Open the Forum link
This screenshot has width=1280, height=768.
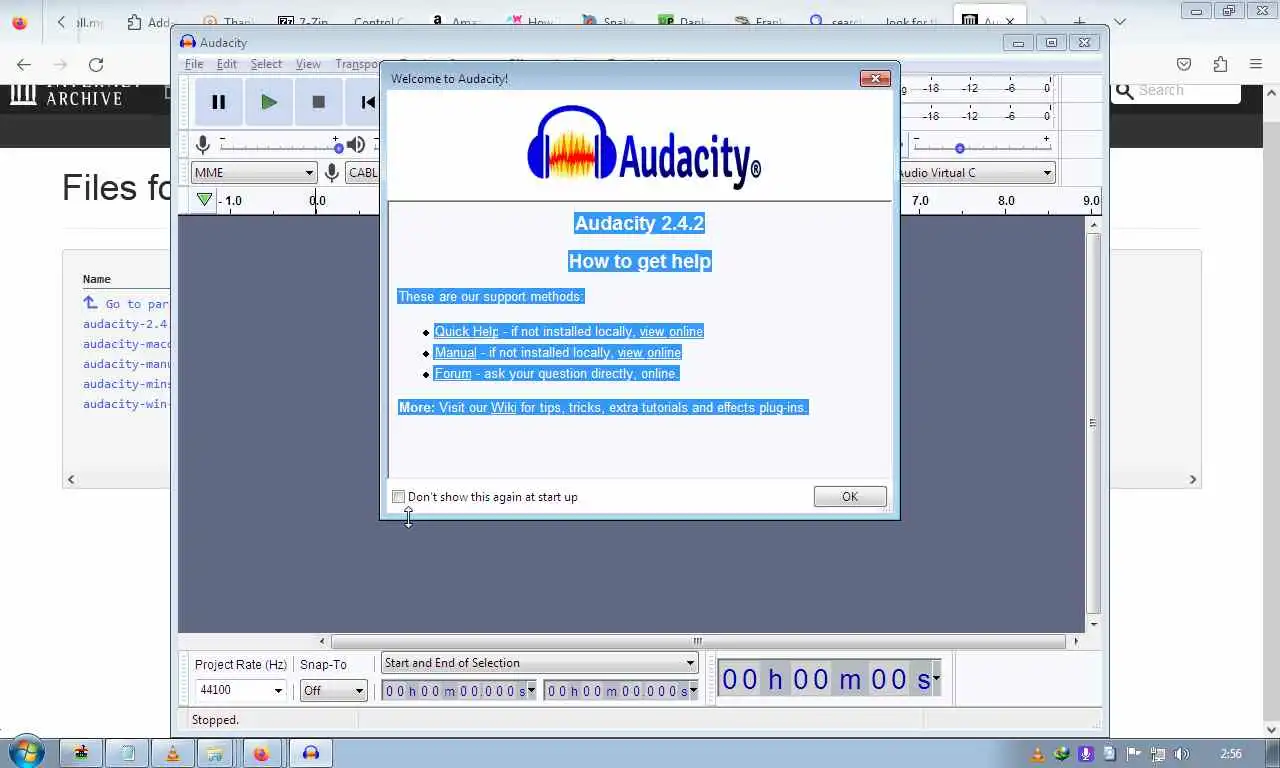point(453,373)
